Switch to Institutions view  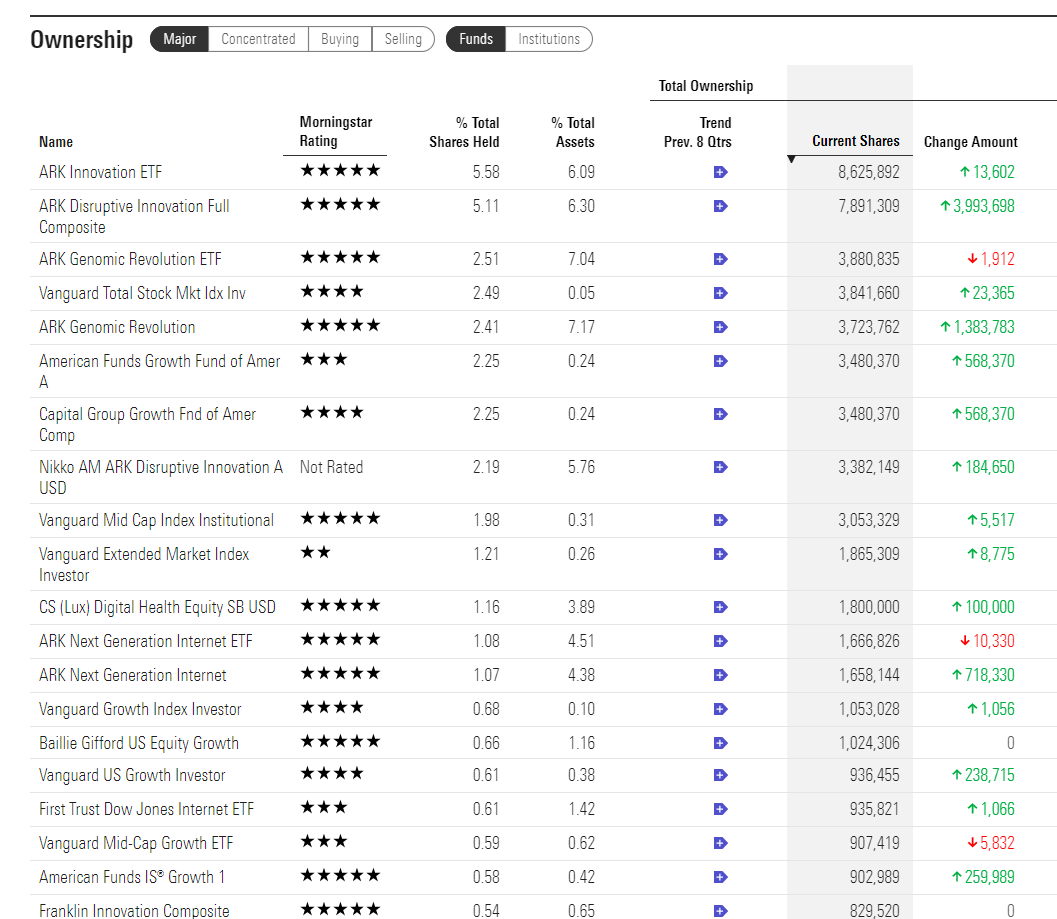[x=549, y=39]
